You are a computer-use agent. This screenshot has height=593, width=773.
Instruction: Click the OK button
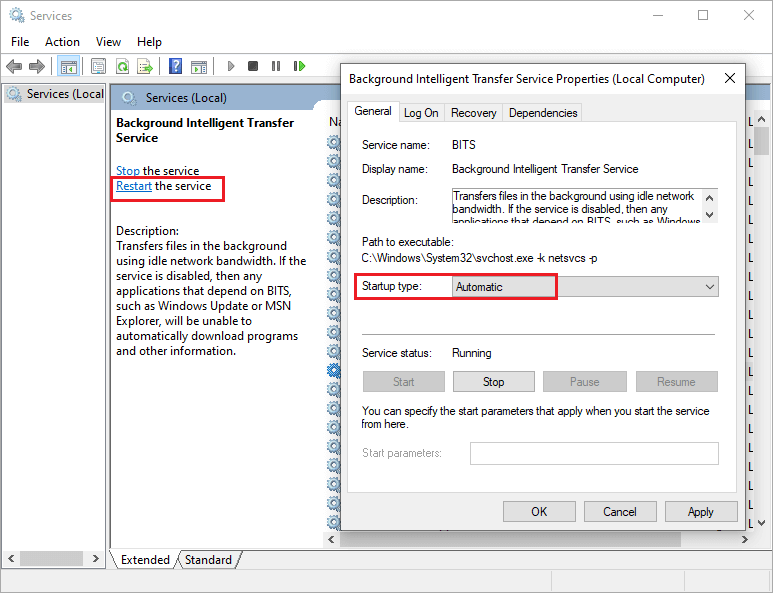539,512
